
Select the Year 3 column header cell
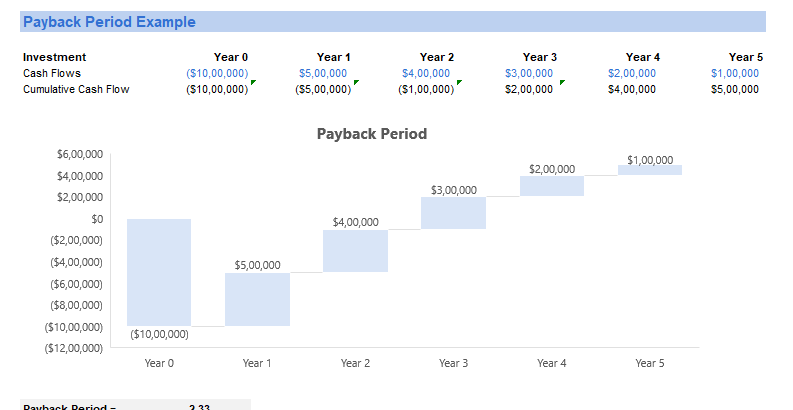[540, 57]
